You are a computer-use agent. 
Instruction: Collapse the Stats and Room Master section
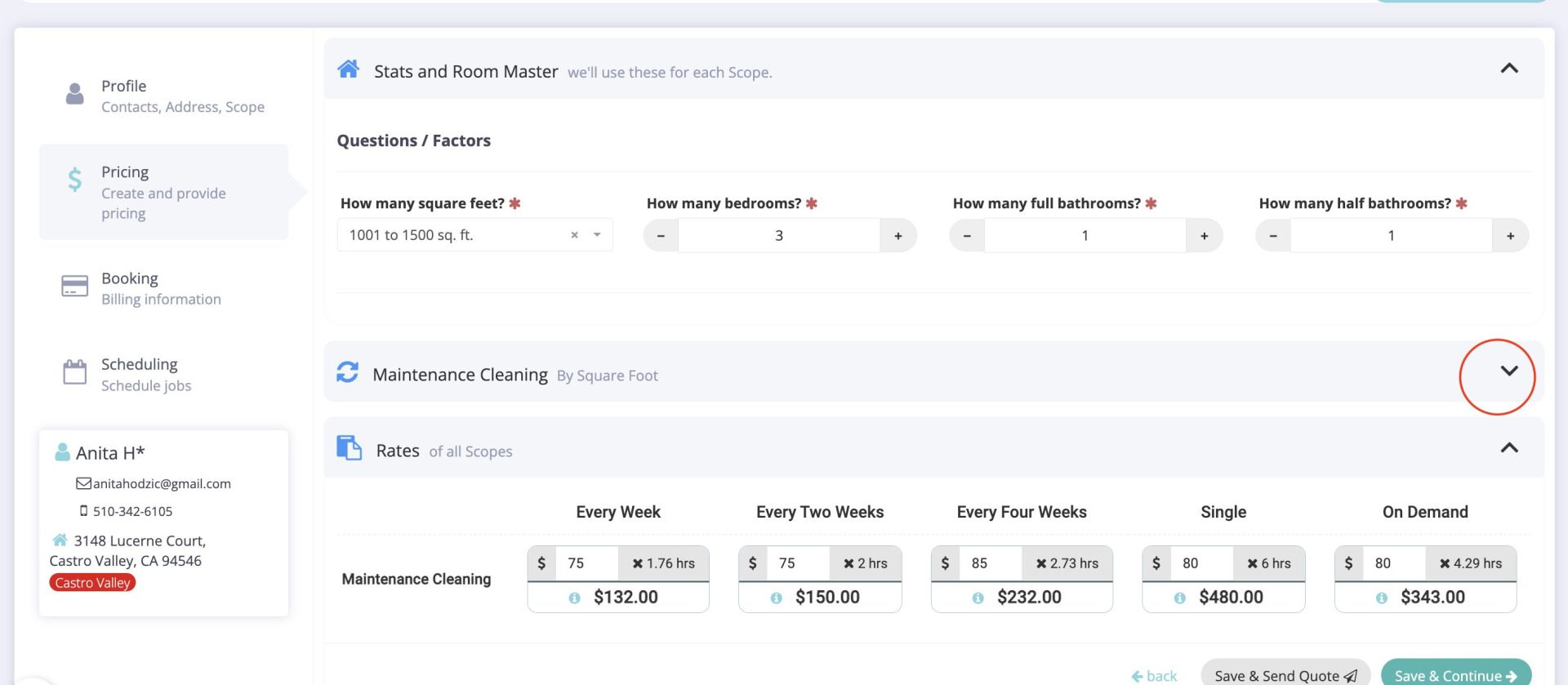(x=1509, y=68)
